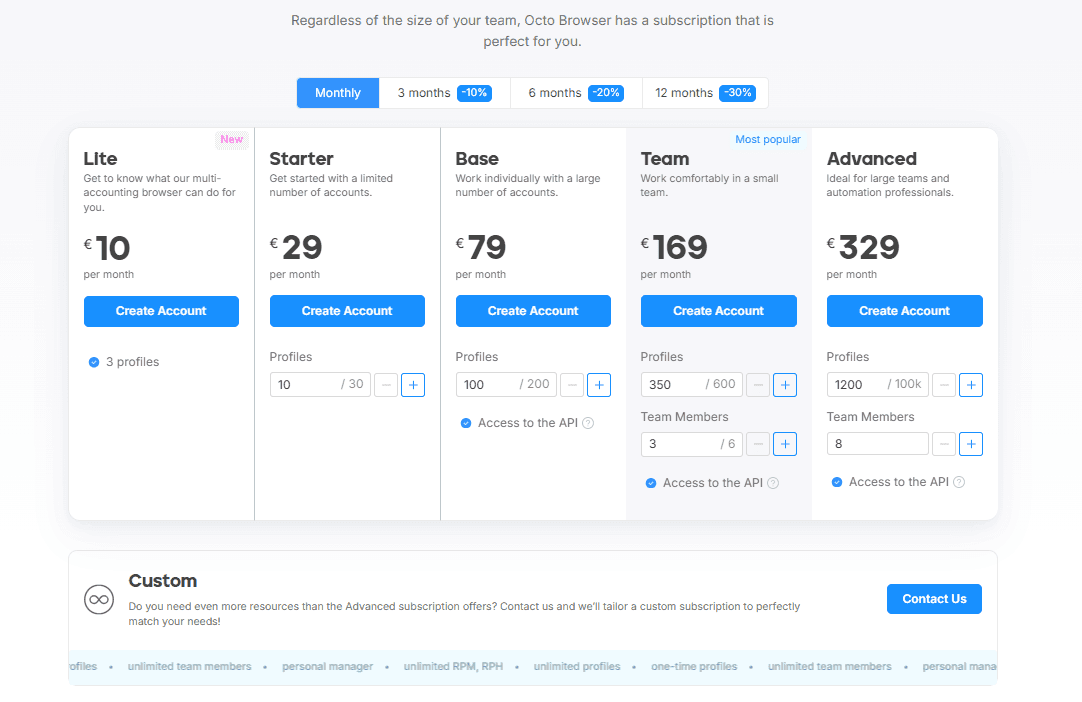Viewport: 1082px width, 702px height.
Task: Click the -10% discount badge
Action: pos(474,92)
